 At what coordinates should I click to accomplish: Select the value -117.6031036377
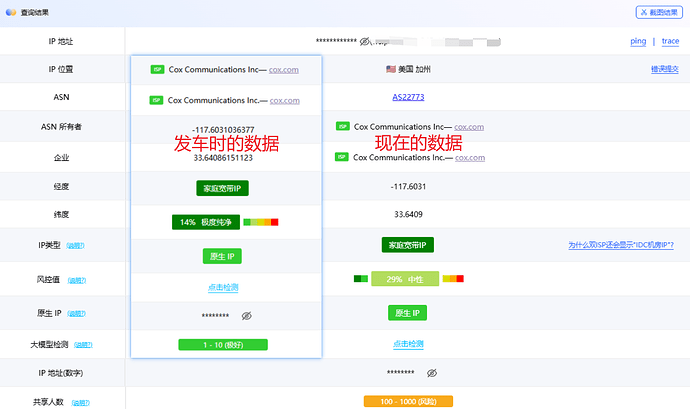tap(223, 130)
